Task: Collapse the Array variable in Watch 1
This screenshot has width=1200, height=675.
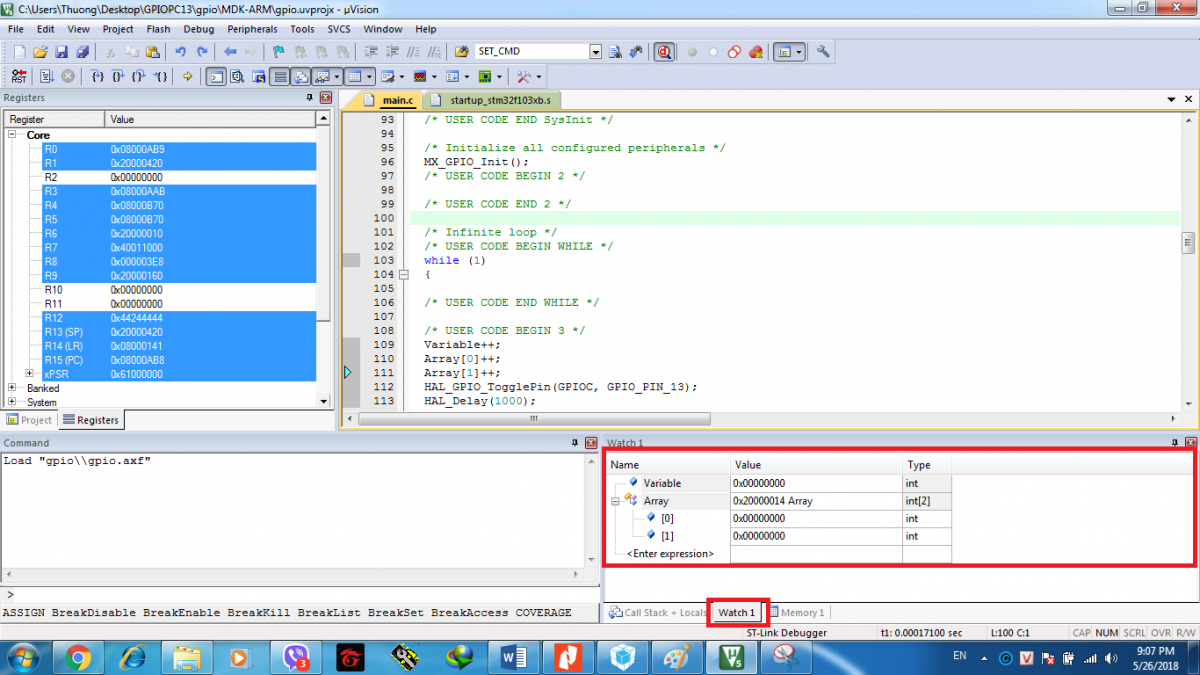Action: tap(617, 500)
